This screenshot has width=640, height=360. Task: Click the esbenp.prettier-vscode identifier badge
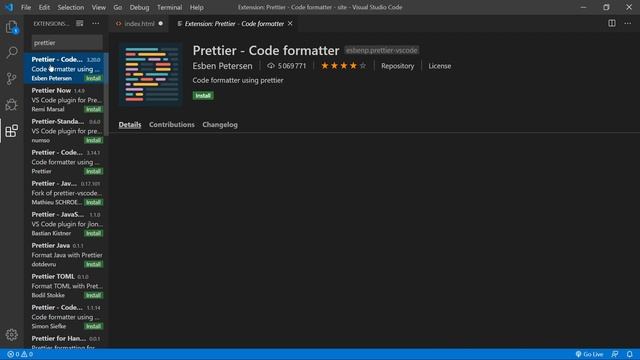(381, 50)
